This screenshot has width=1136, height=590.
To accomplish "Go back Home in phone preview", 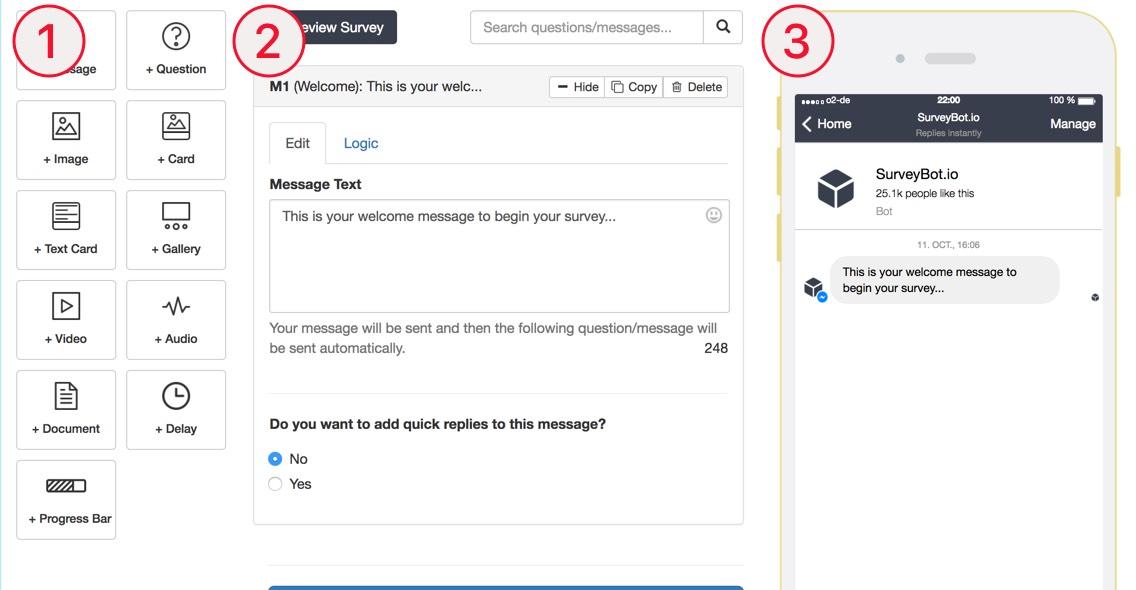I will click(827, 124).
